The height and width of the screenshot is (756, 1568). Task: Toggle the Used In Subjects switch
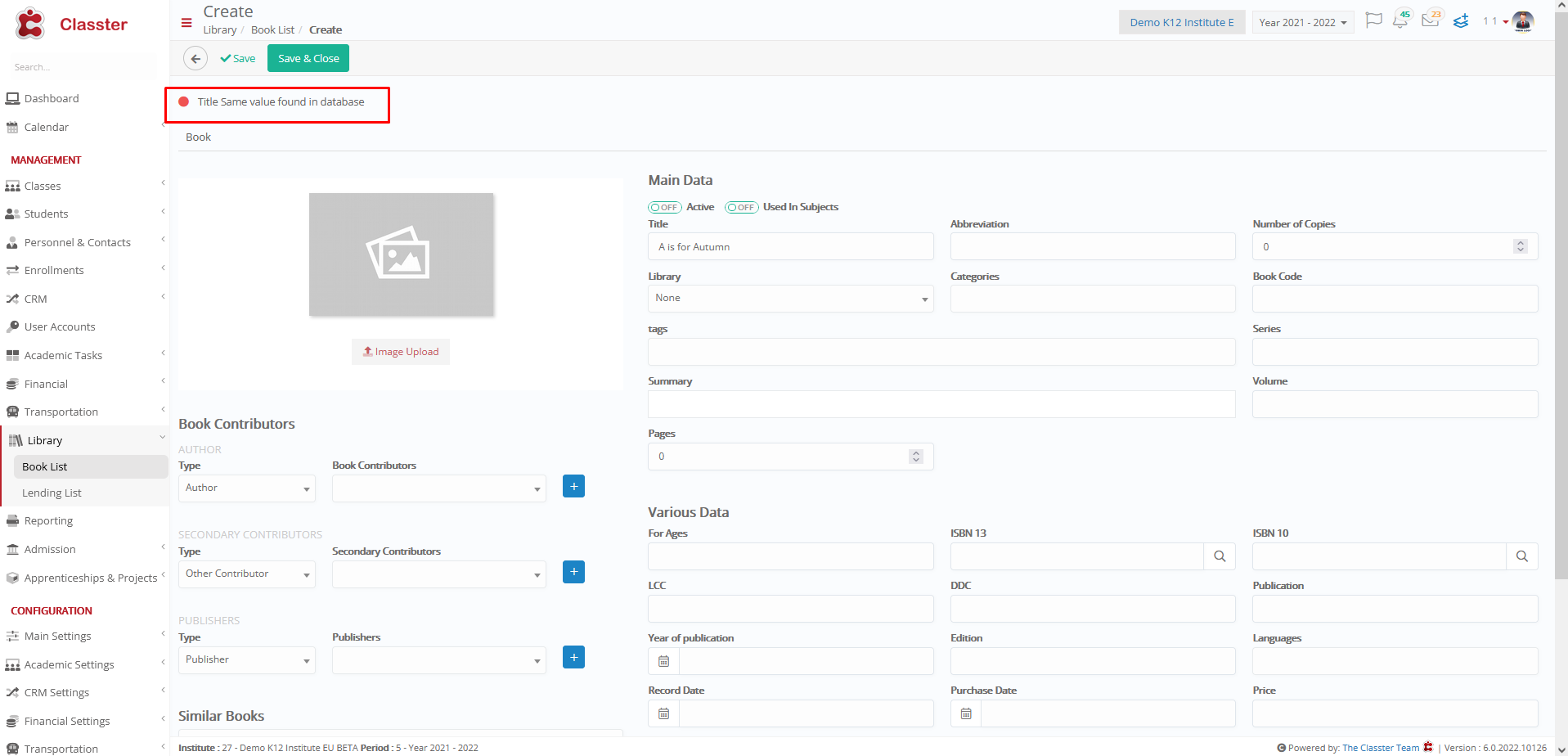[741, 207]
